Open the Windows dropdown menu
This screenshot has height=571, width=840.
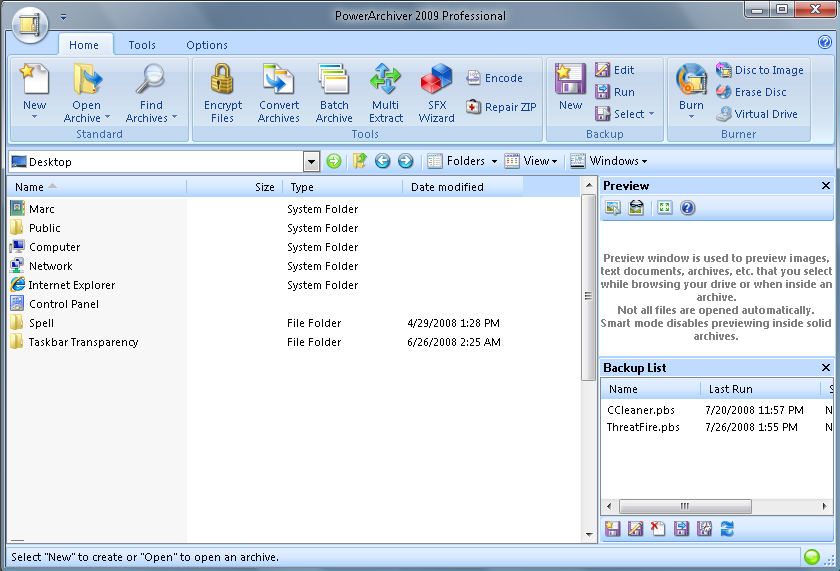pyautogui.click(x=609, y=161)
